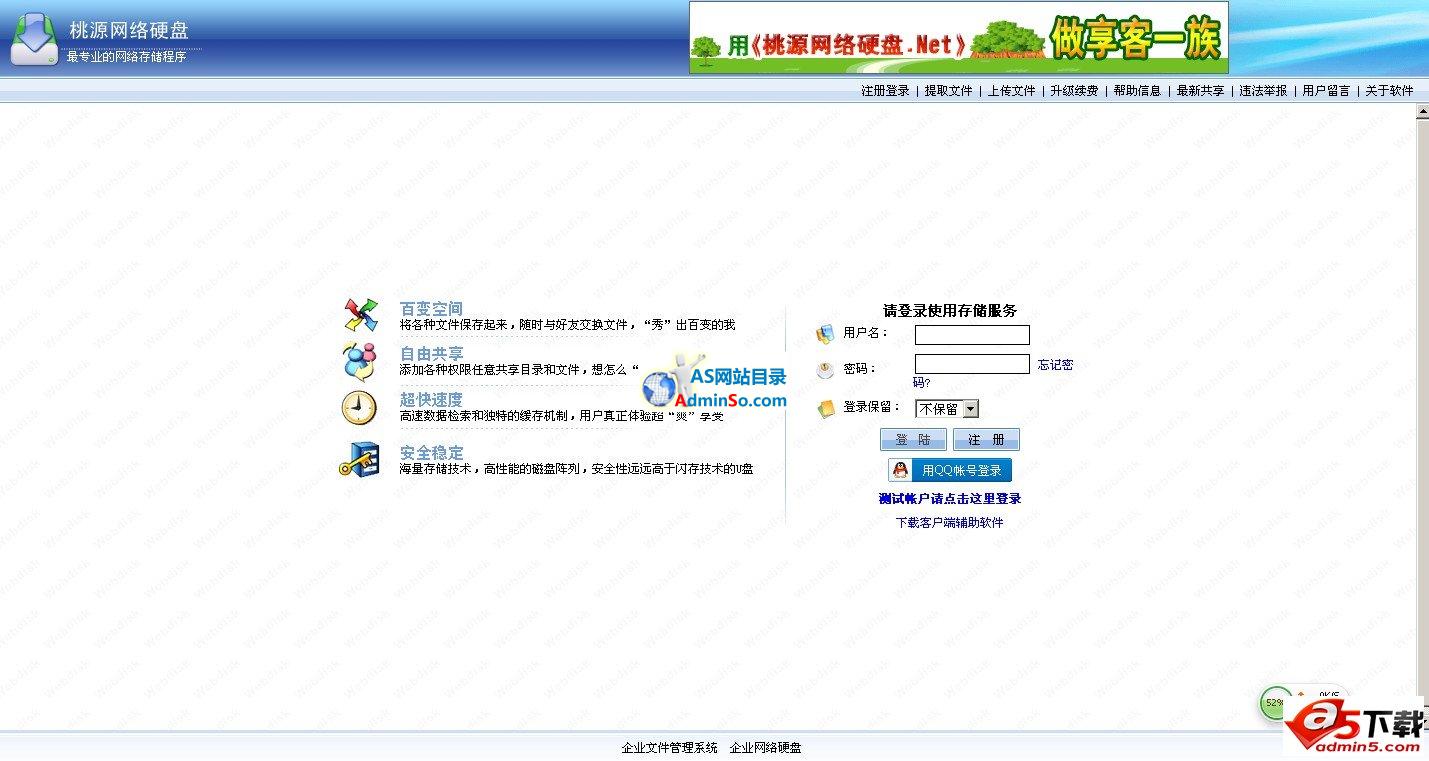Open 关于软件 in the top menu
This screenshot has width=1429, height=761.
coord(1389,91)
